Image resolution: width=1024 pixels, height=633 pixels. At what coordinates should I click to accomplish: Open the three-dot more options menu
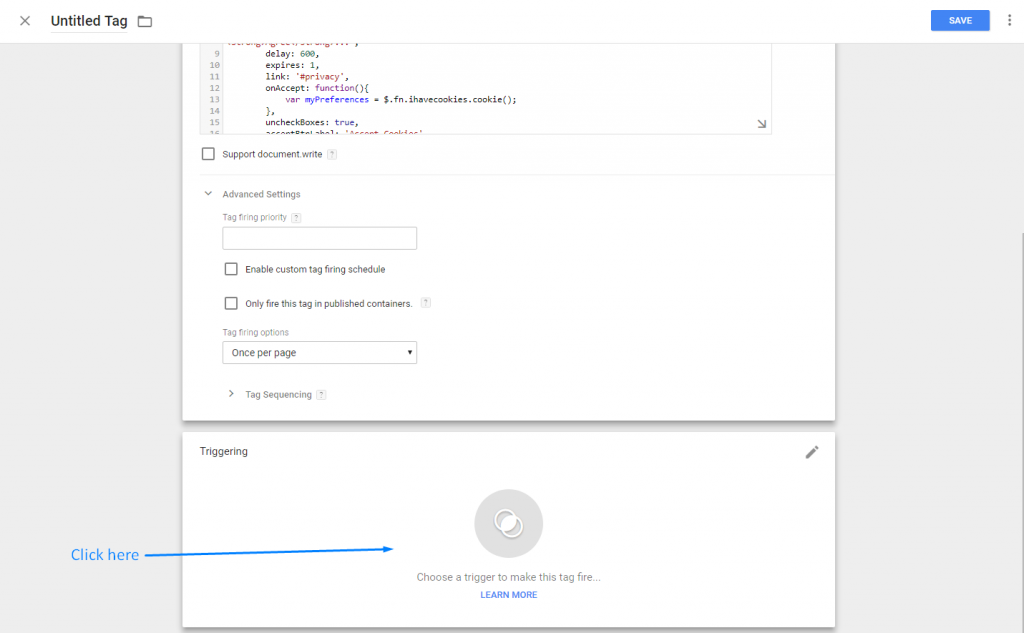[1009, 20]
